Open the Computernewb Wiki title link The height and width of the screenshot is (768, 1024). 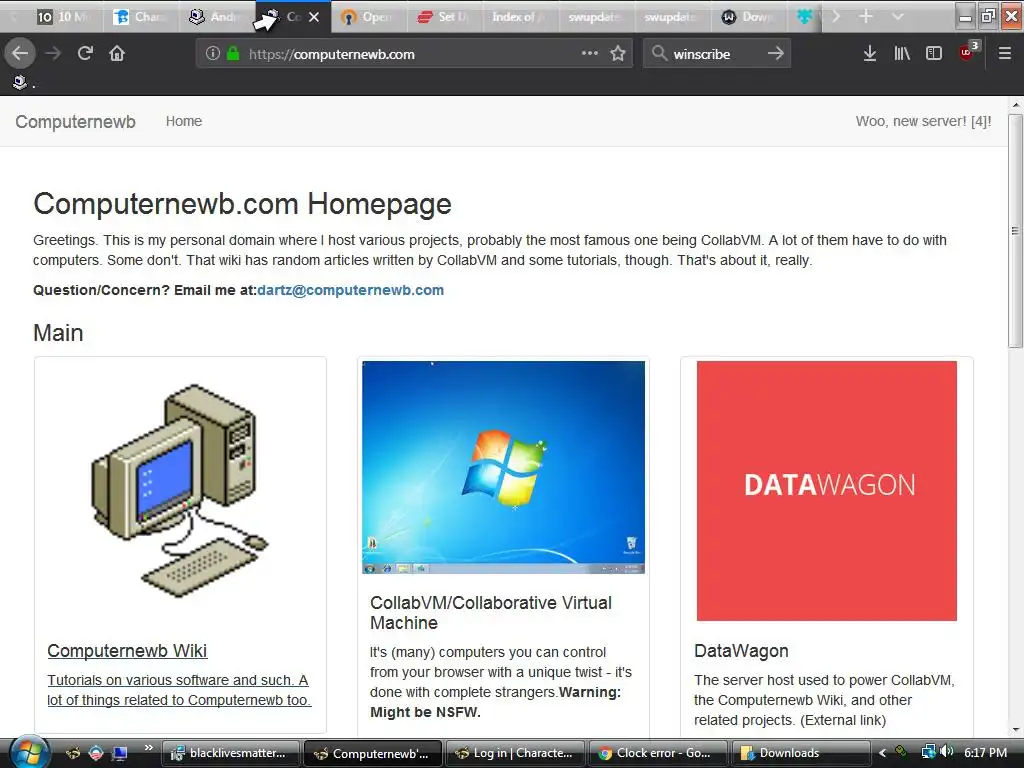[127, 650]
